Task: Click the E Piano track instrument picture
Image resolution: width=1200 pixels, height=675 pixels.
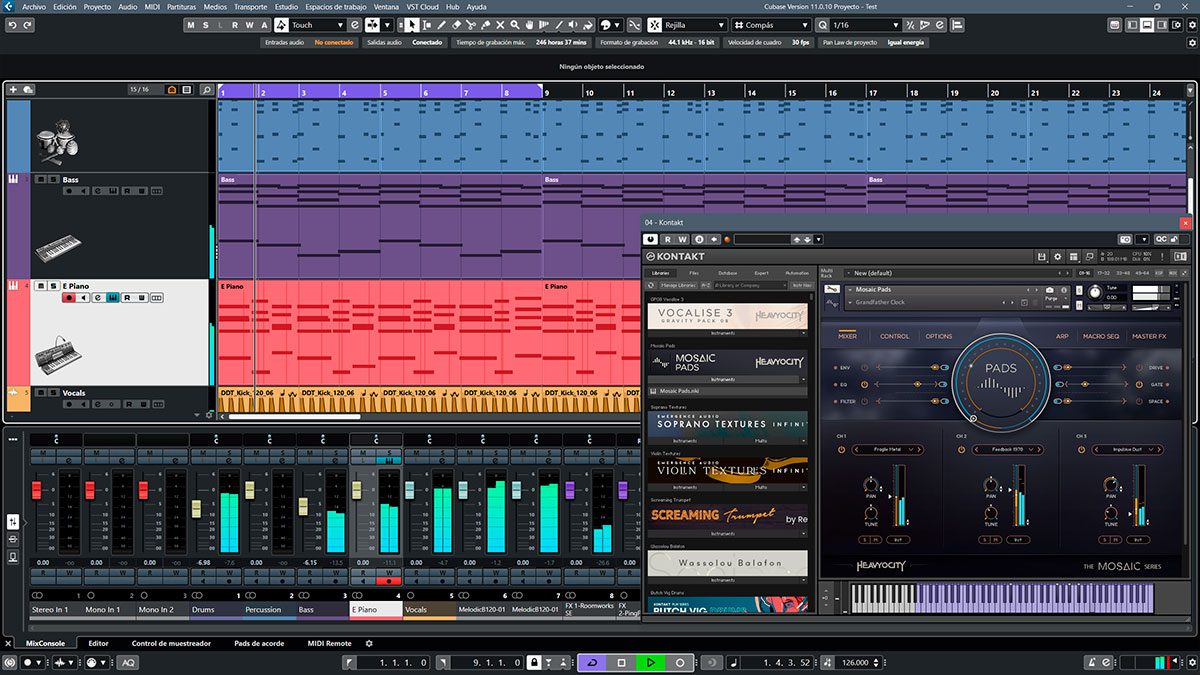Action: pos(58,355)
